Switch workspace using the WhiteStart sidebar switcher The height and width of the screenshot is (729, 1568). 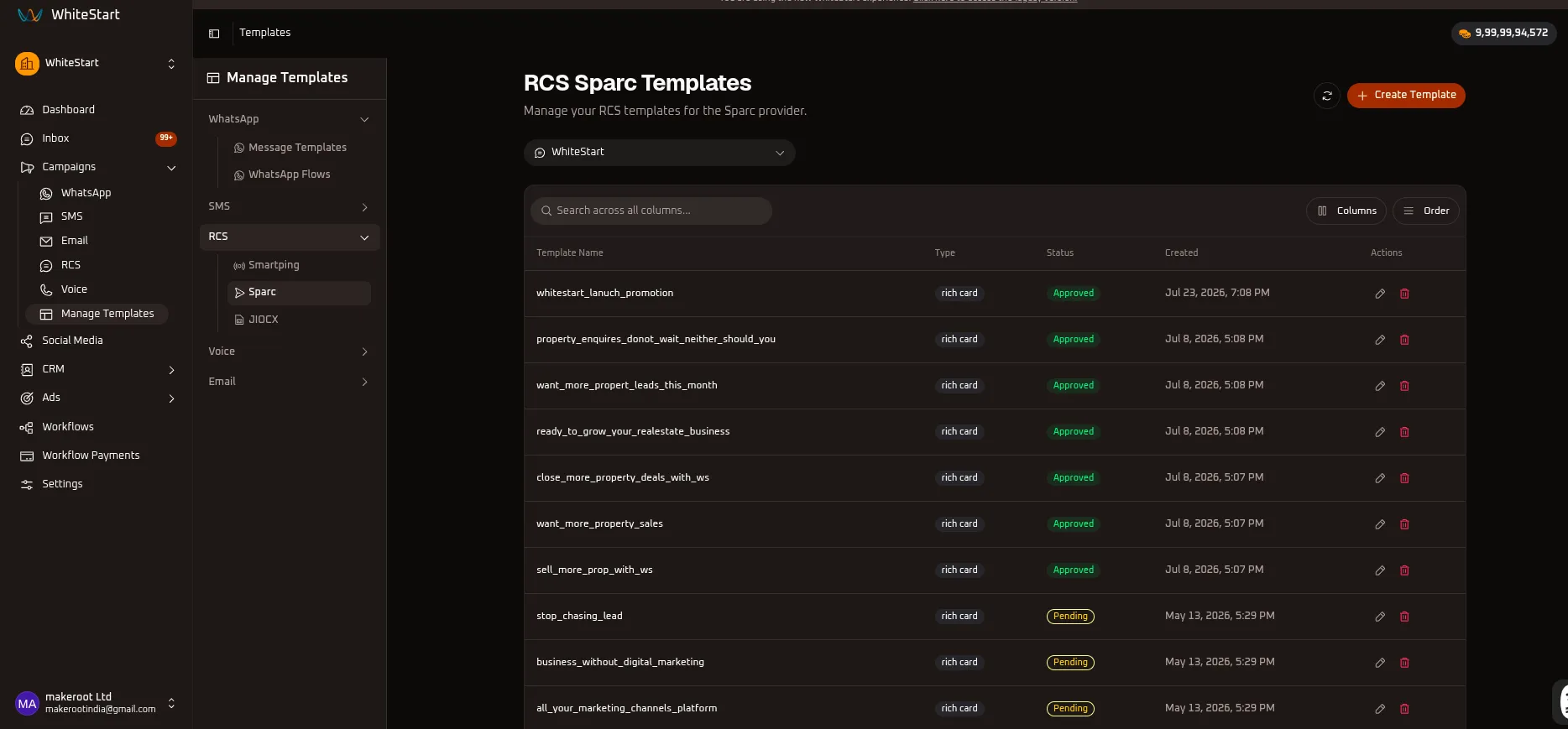pos(96,64)
